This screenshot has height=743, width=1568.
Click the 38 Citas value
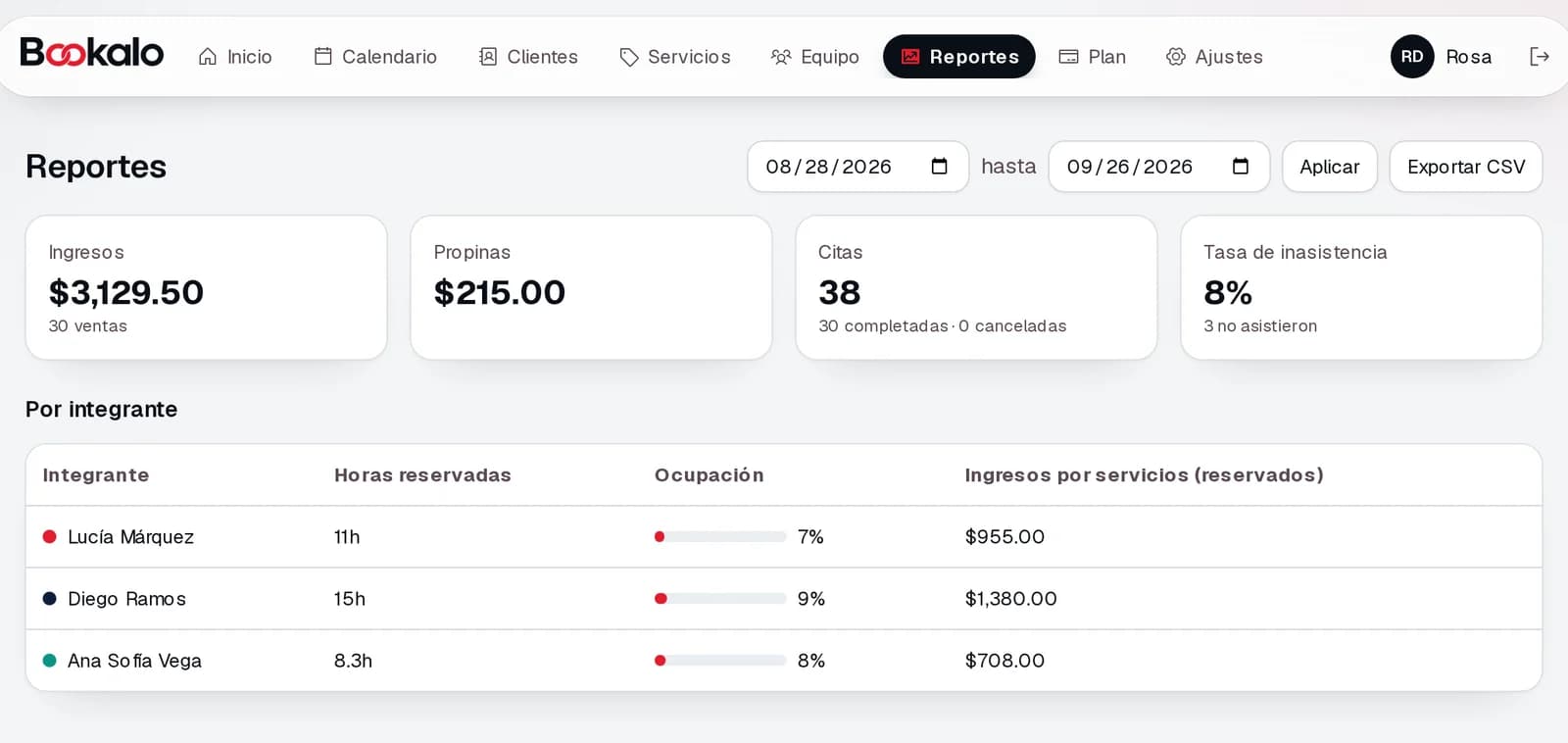(x=840, y=292)
